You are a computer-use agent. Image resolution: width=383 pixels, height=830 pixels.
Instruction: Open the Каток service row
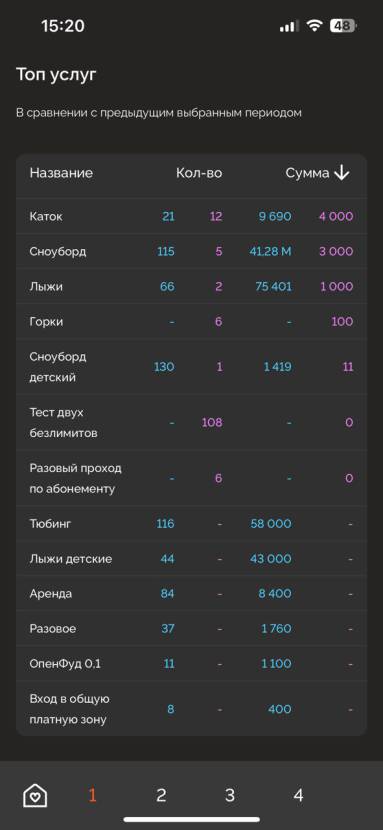191,216
